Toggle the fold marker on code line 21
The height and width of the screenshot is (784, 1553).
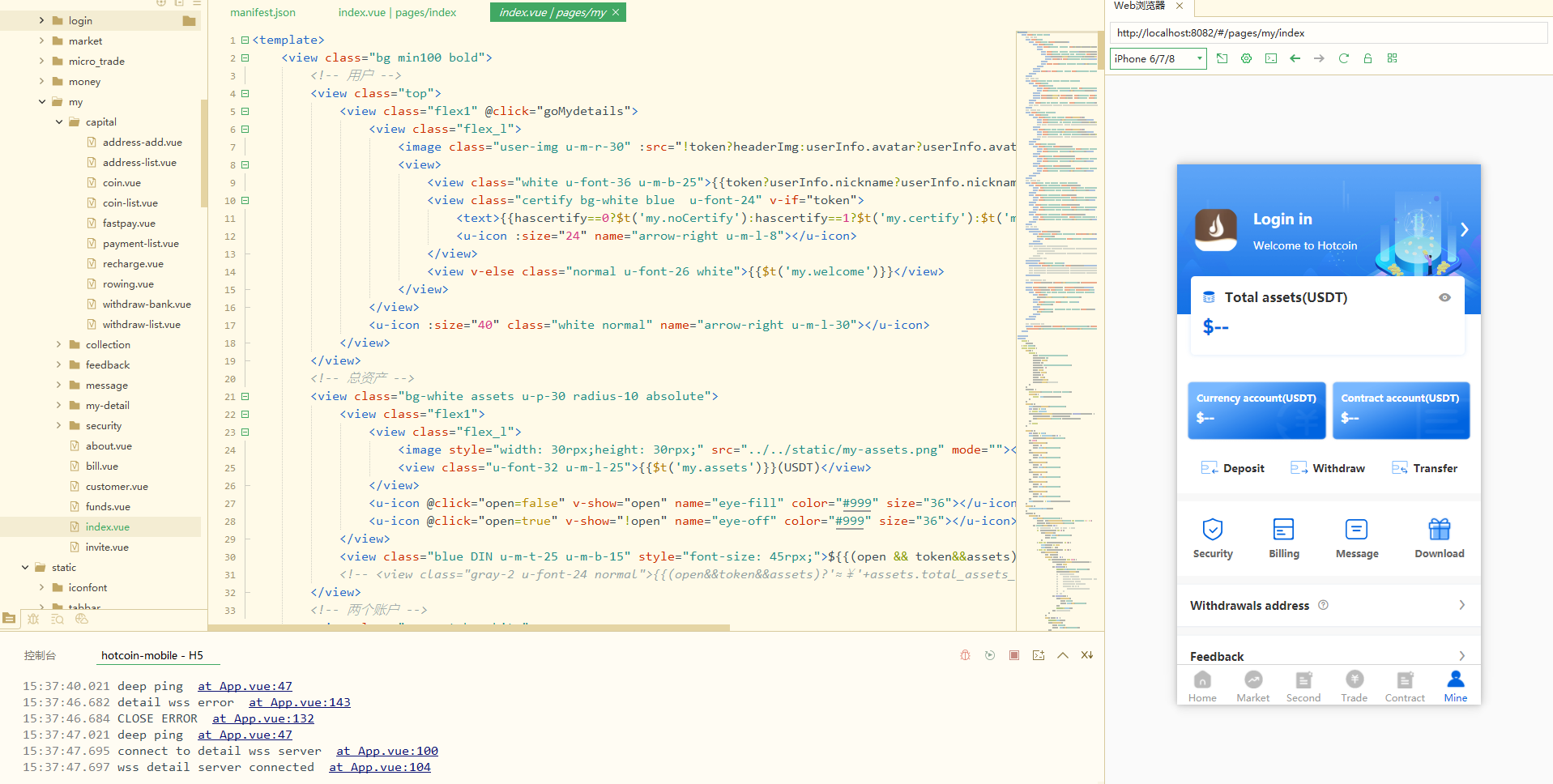coord(245,397)
